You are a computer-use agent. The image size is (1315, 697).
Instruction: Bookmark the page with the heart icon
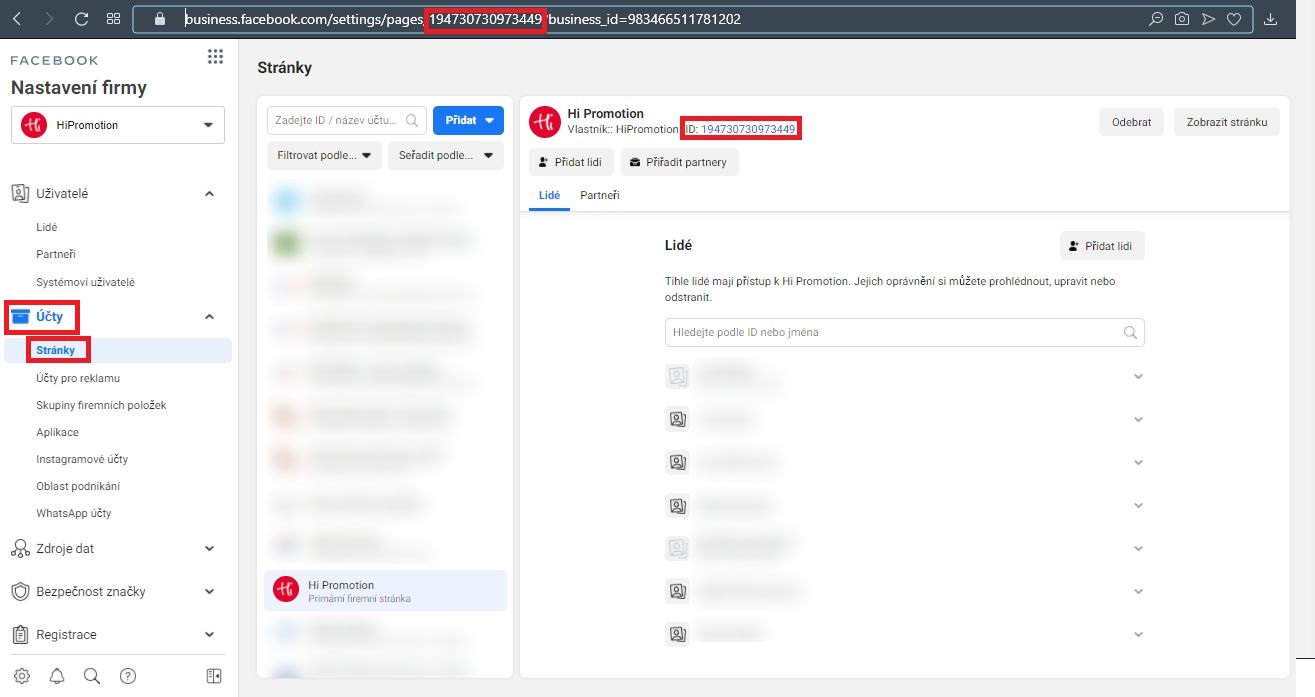[x=1234, y=19]
